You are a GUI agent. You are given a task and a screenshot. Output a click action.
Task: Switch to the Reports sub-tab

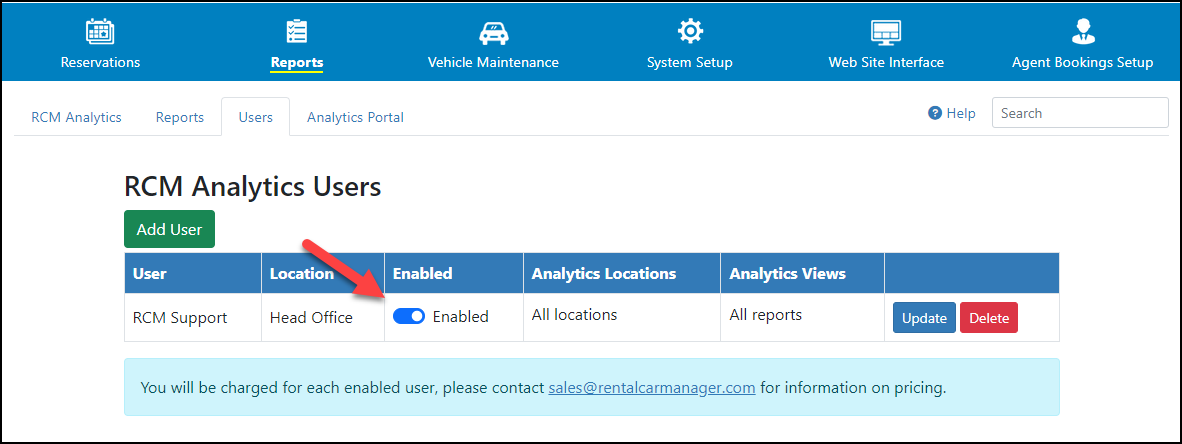point(179,118)
